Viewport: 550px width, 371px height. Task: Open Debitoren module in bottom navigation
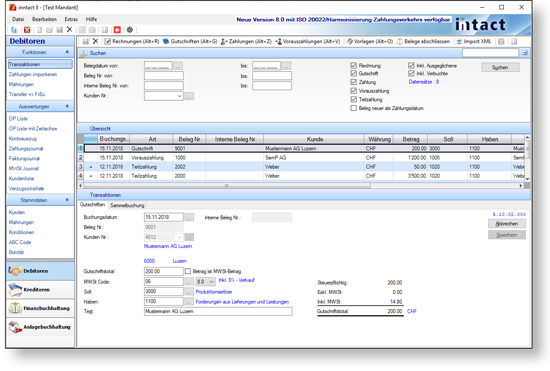[x=40, y=271]
